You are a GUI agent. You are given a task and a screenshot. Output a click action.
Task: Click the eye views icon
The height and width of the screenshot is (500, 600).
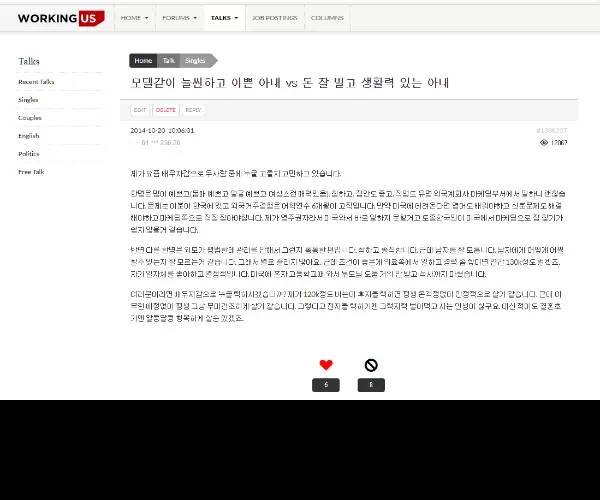pyautogui.click(x=543, y=143)
